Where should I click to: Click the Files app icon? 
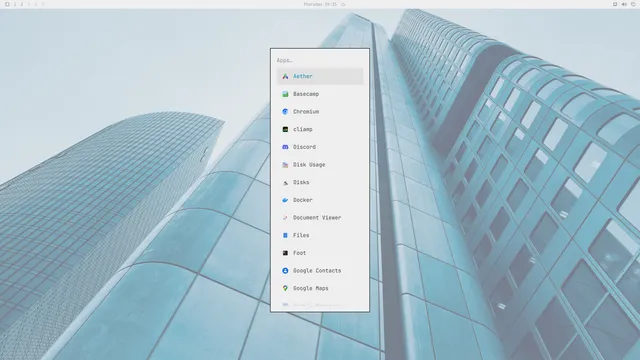tap(285, 235)
